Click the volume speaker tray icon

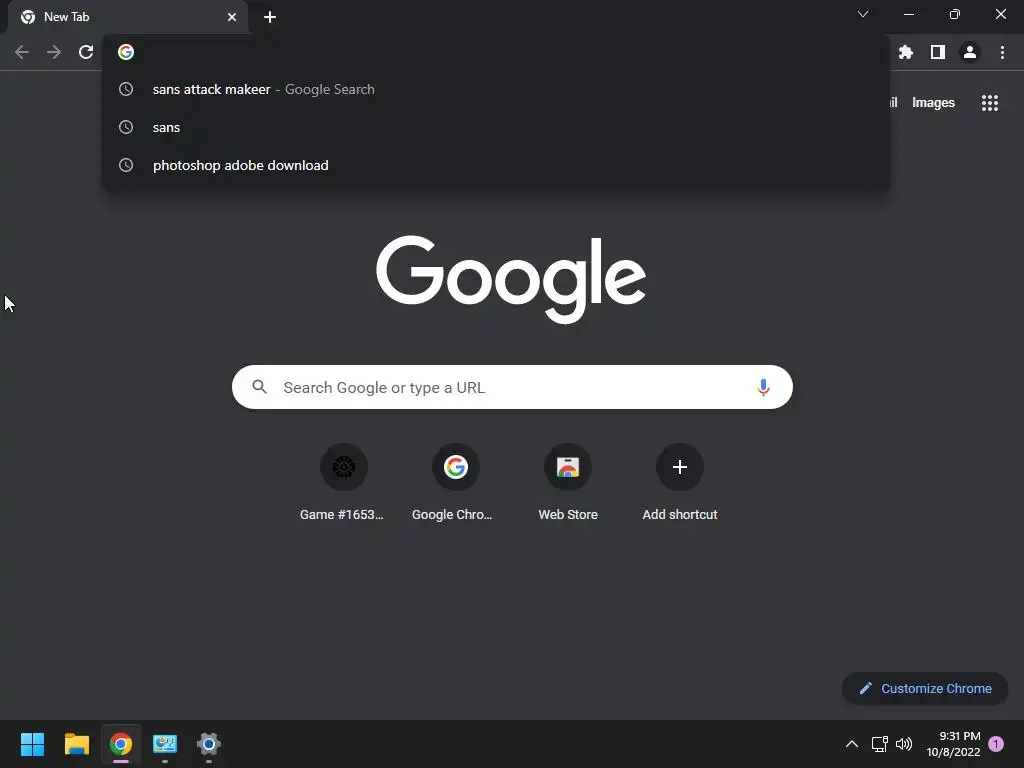click(x=904, y=744)
